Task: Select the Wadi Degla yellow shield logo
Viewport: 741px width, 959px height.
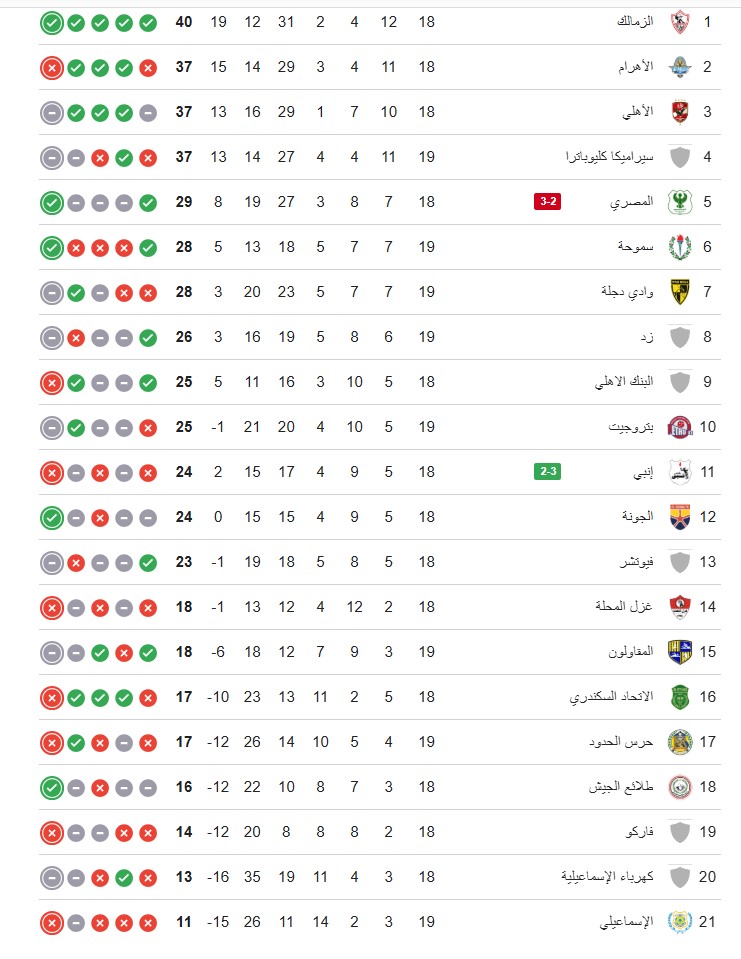Action: (x=680, y=292)
